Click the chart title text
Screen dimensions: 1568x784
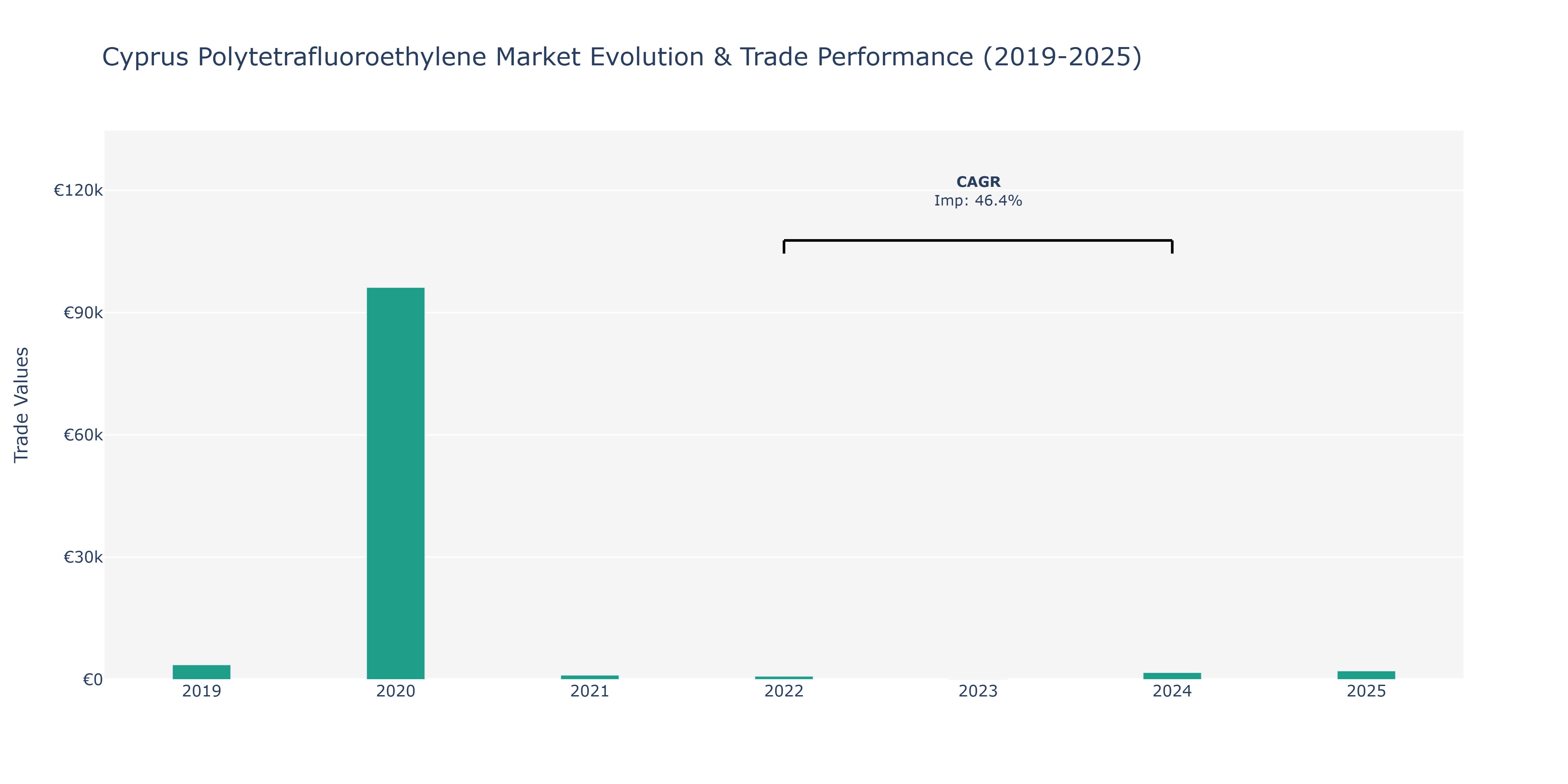click(x=621, y=57)
